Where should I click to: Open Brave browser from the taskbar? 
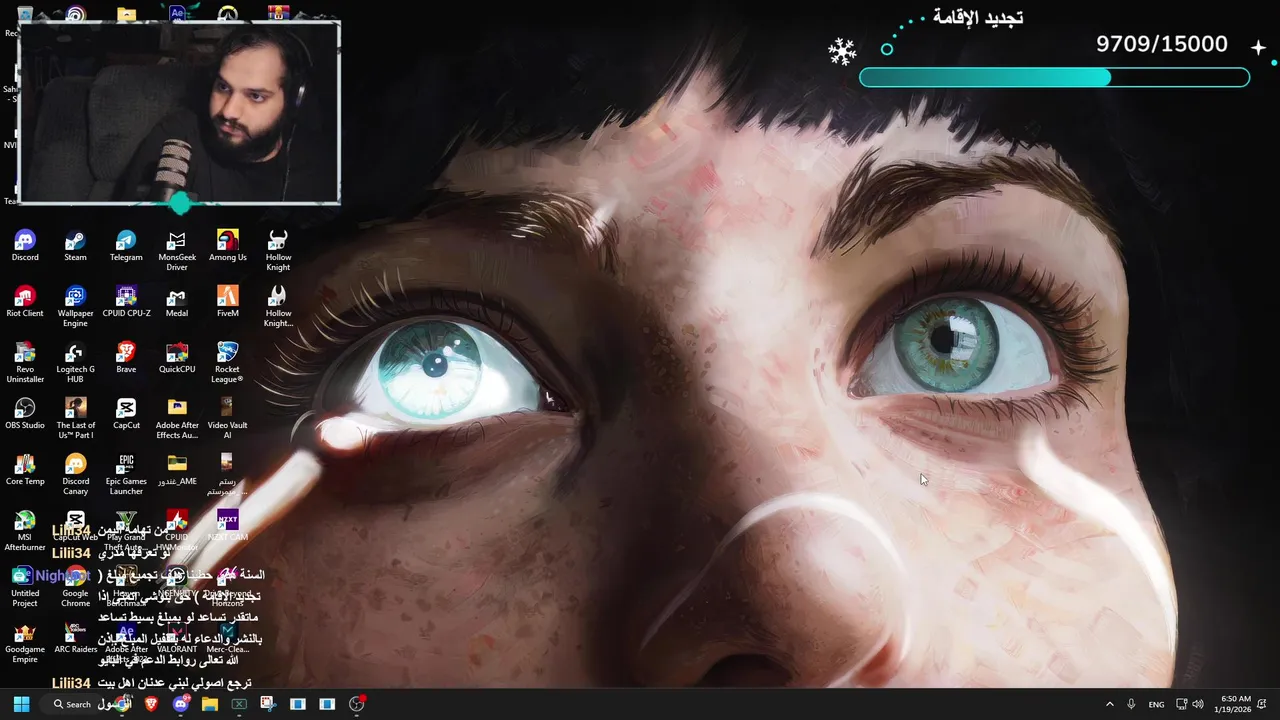[x=152, y=704]
